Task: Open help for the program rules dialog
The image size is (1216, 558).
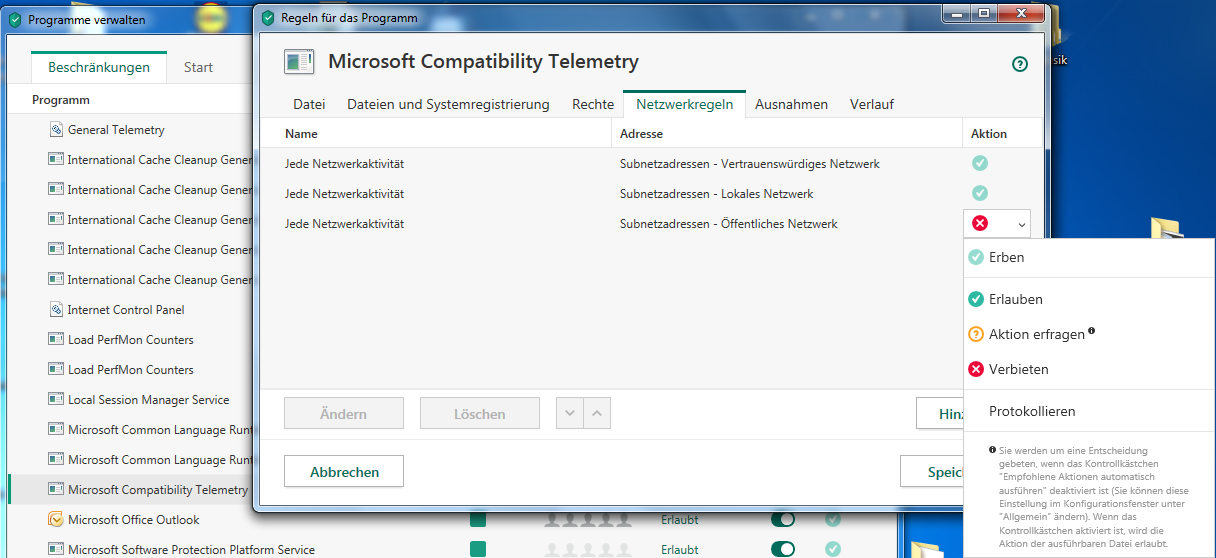Action: pos(1020,64)
